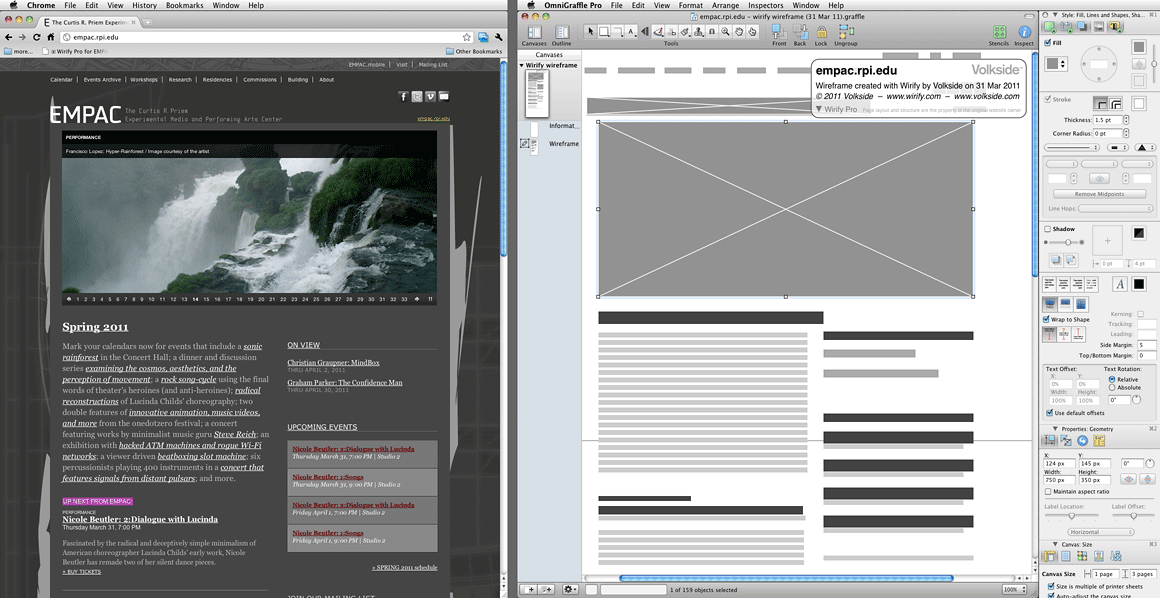Flip selection horizontally in Geometry inspector
This screenshot has height=598, width=1160.
(x=1130, y=480)
